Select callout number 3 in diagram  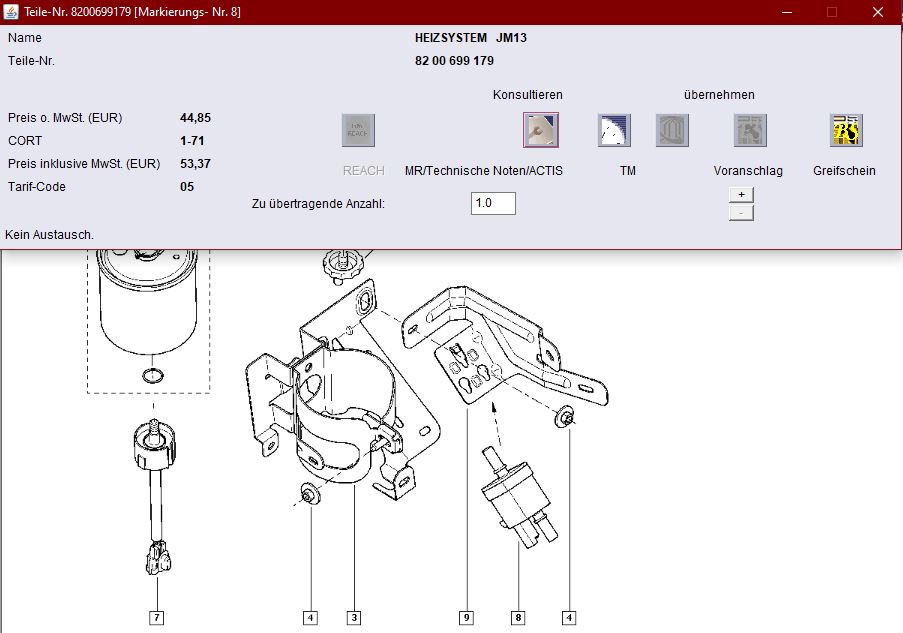click(354, 617)
